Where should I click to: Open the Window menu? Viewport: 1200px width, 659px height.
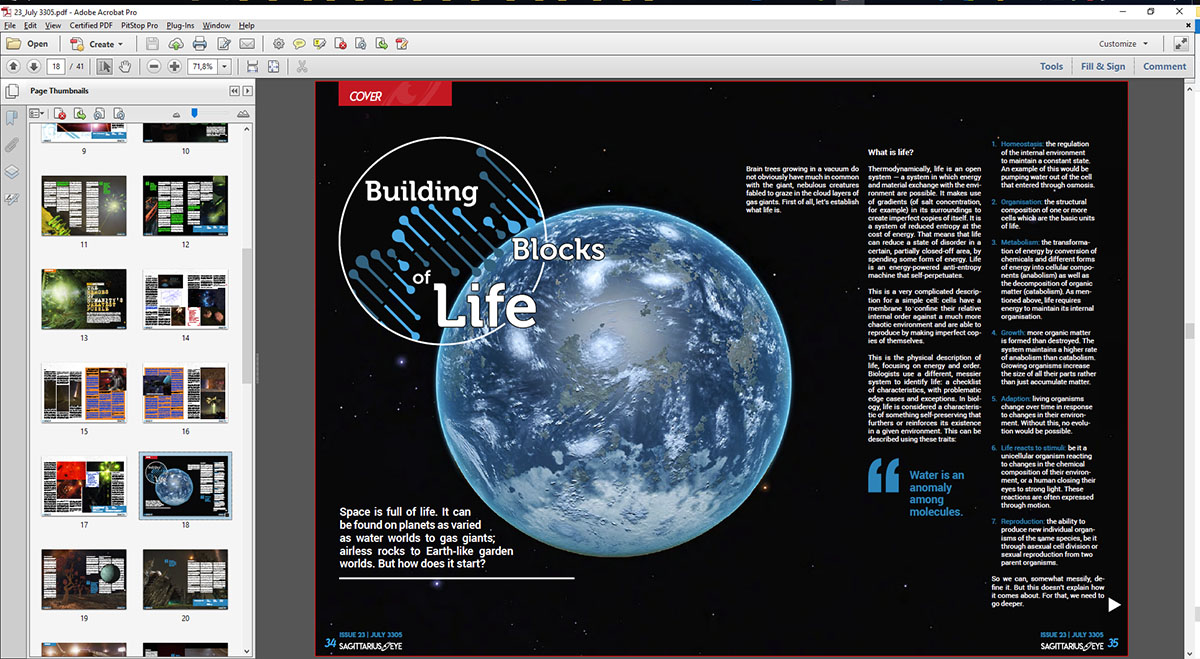pyautogui.click(x=216, y=25)
